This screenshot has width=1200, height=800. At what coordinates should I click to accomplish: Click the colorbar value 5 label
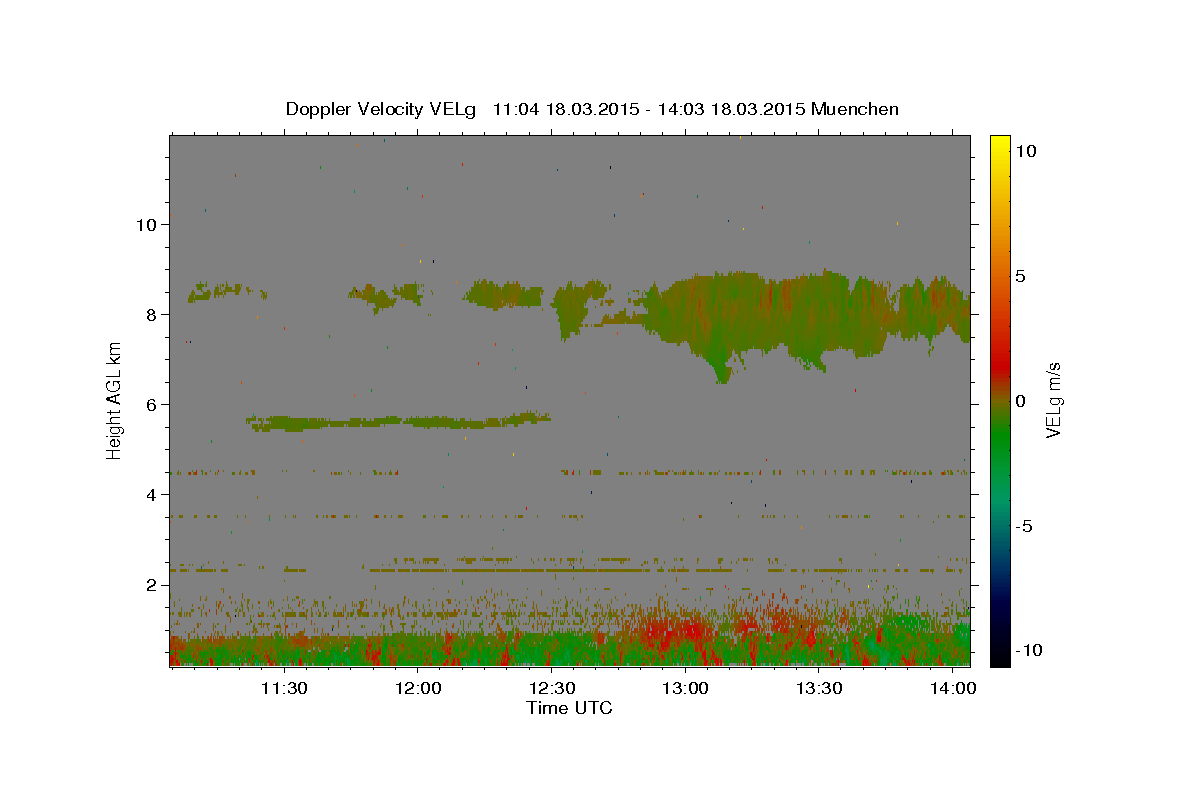[x=1021, y=276]
